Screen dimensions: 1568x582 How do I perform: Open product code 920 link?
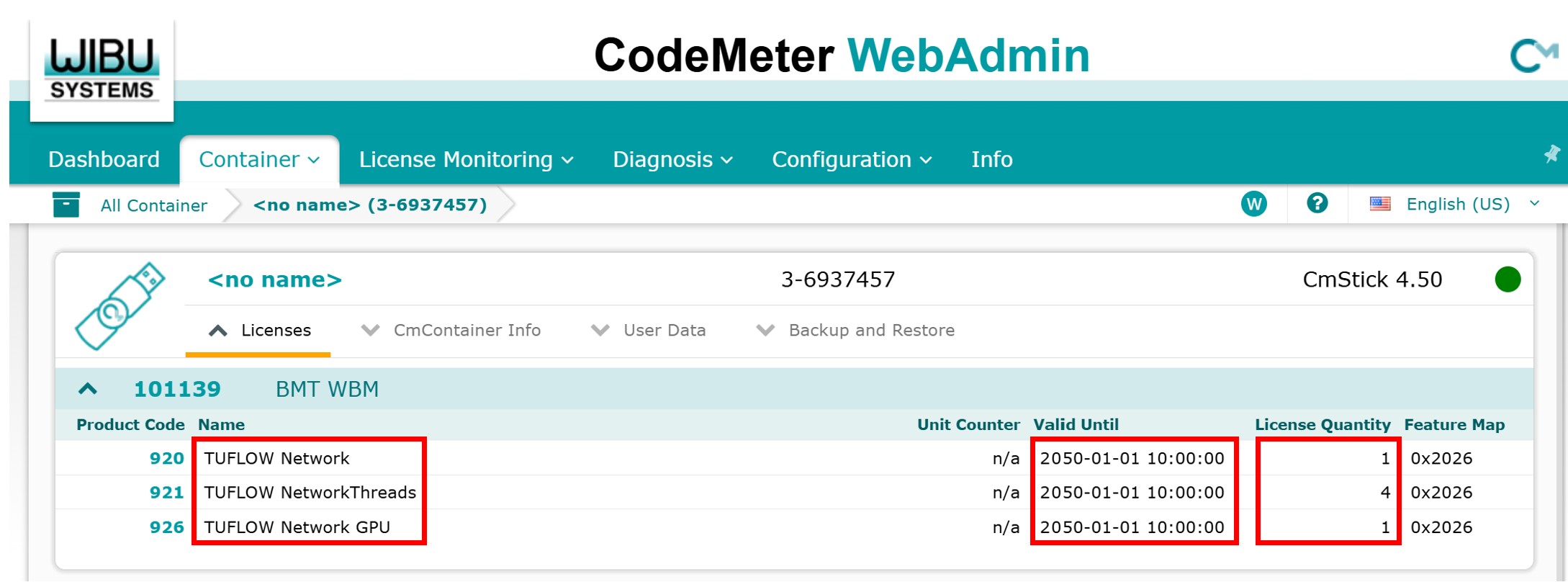tap(166, 458)
